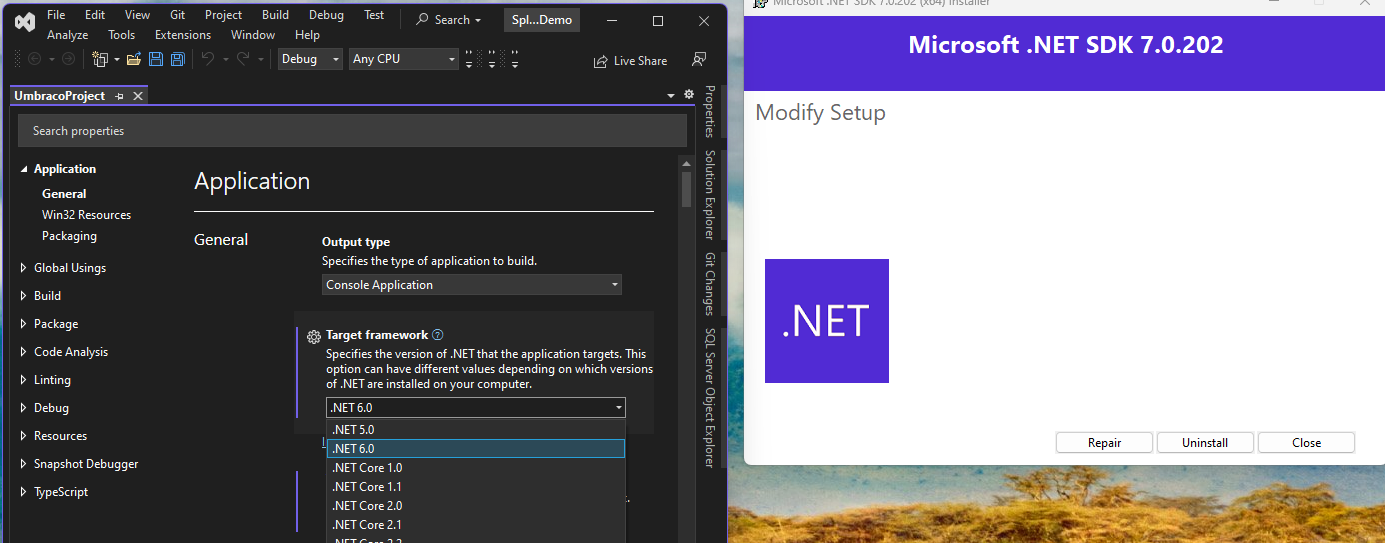Click Close in .NET SDK installer
Image resolution: width=1385 pixels, height=543 pixels.
pyautogui.click(x=1306, y=443)
